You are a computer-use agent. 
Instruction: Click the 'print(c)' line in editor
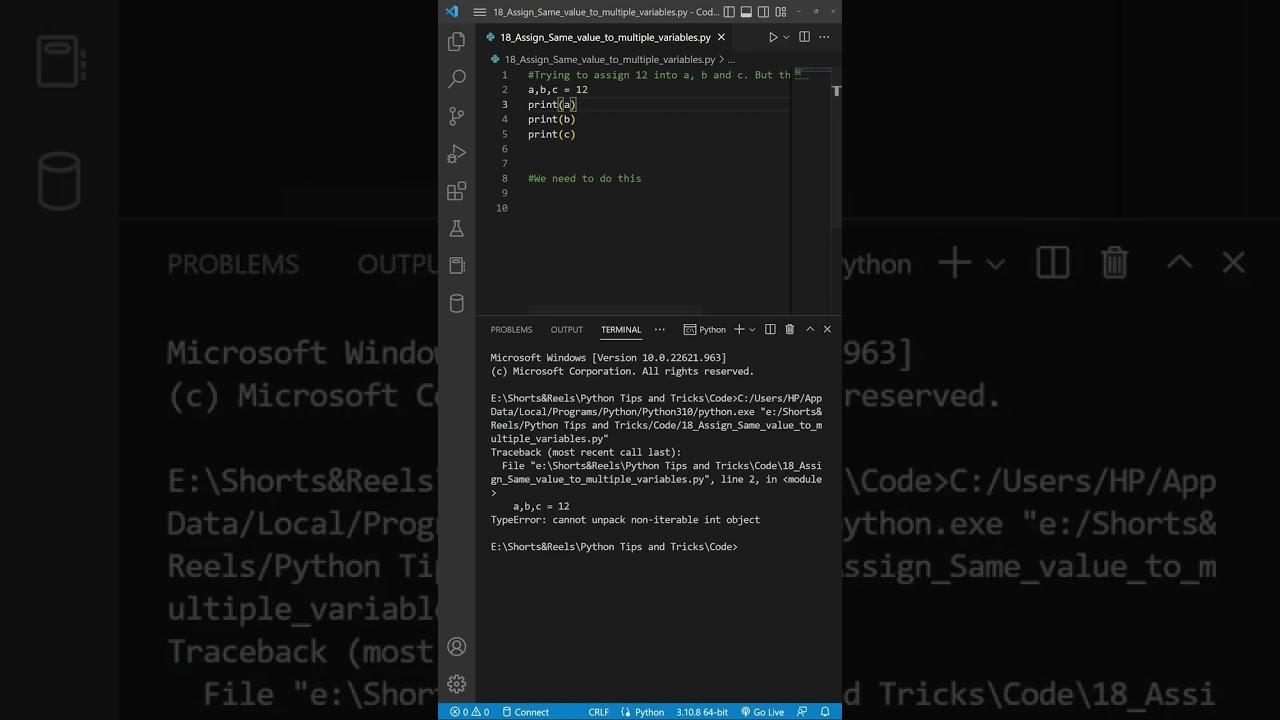[x=552, y=134]
